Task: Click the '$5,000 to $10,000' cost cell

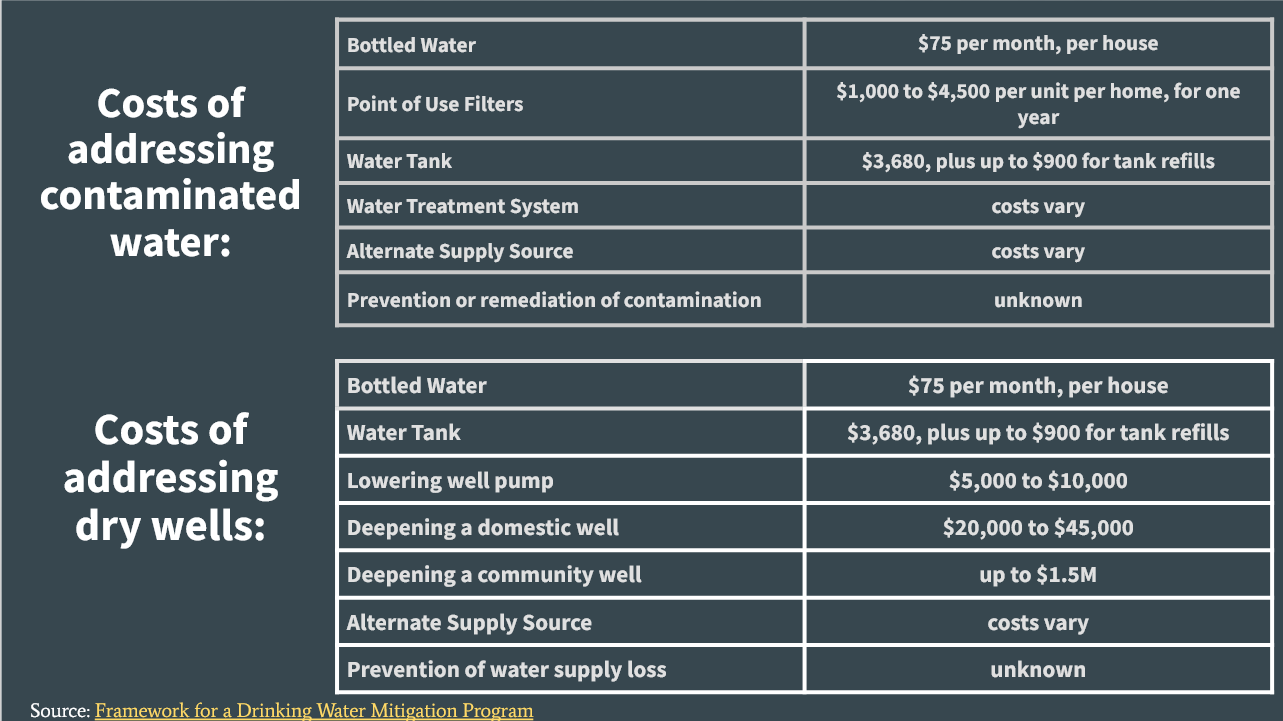Action: click(1038, 480)
